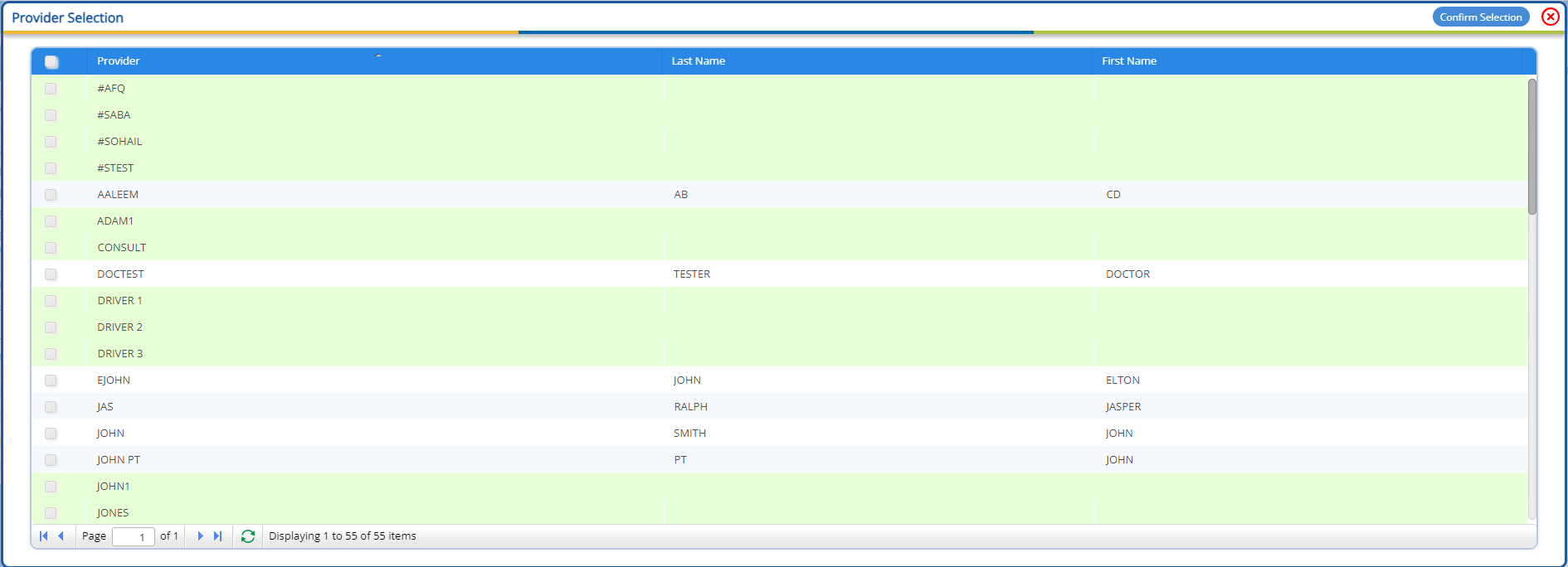Check the box for provider JOHN
1568x567 pixels.
pyautogui.click(x=51, y=434)
